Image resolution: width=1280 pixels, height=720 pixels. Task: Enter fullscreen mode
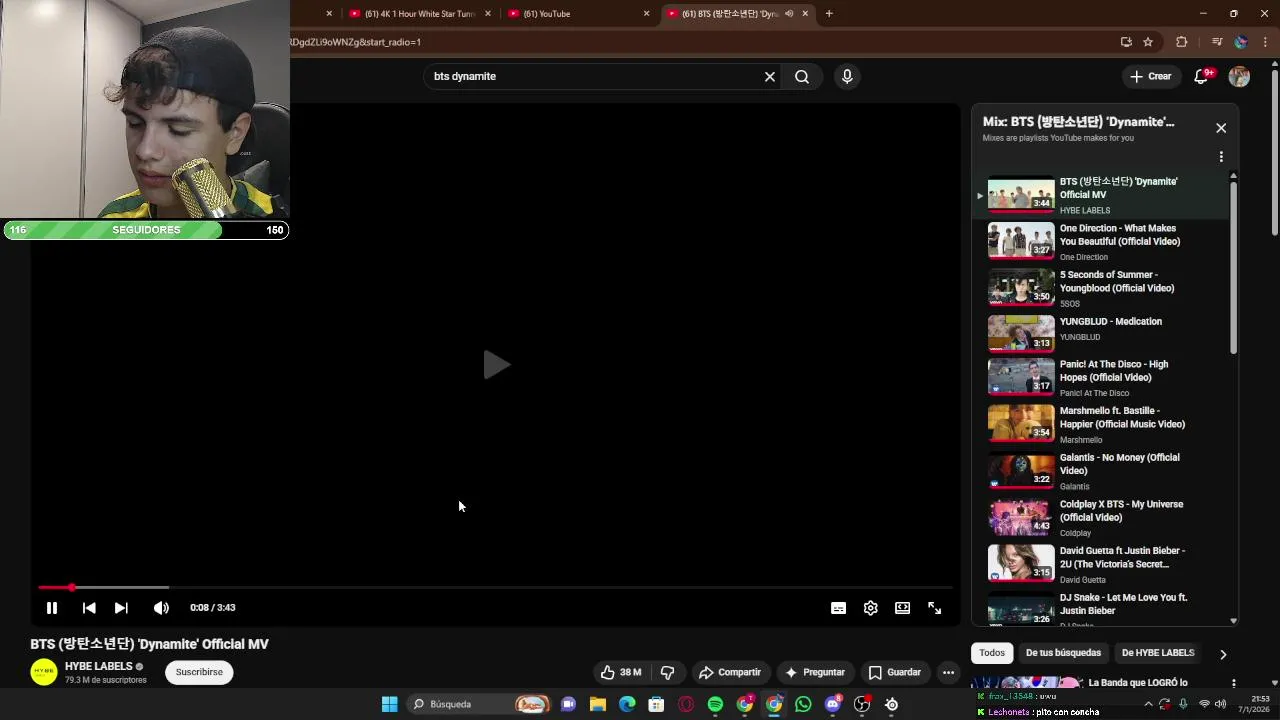(934, 608)
